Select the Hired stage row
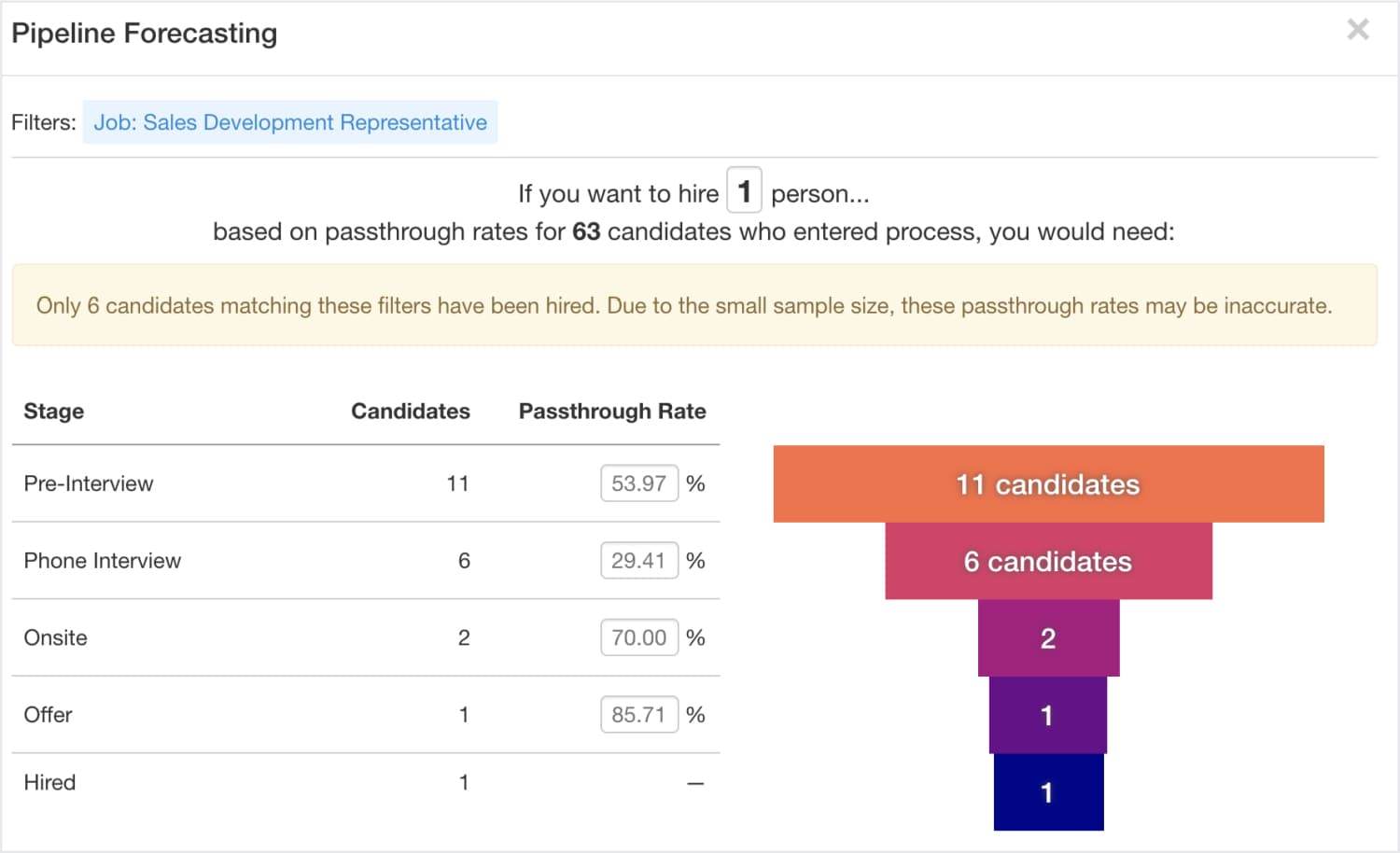Screen dimensions: 1400x853 [x=49, y=782]
